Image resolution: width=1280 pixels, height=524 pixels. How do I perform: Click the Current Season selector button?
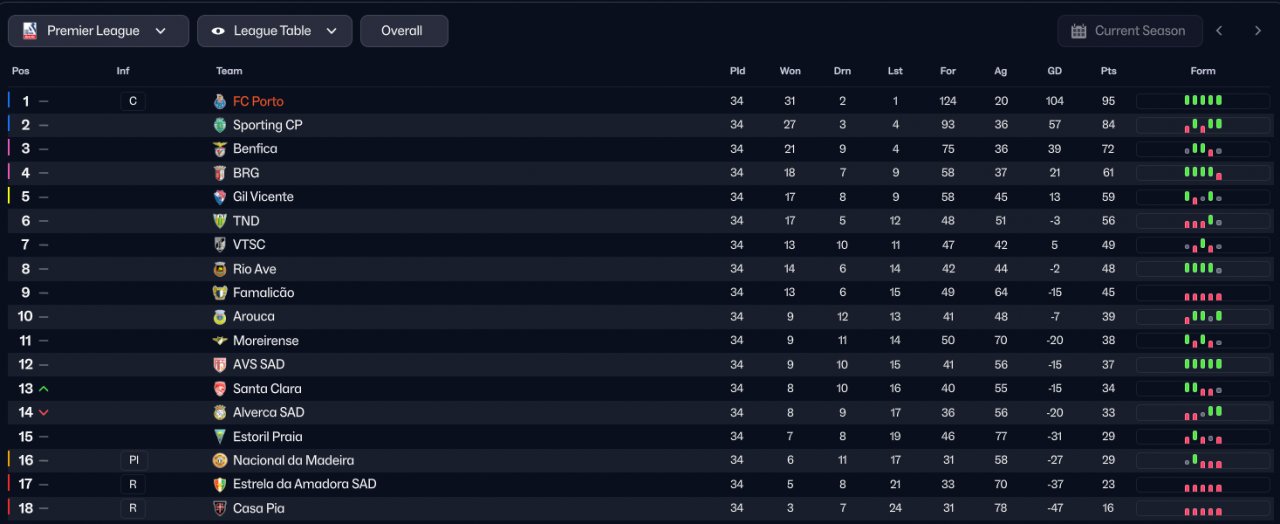pyautogui.click(x=1128, y=31)
